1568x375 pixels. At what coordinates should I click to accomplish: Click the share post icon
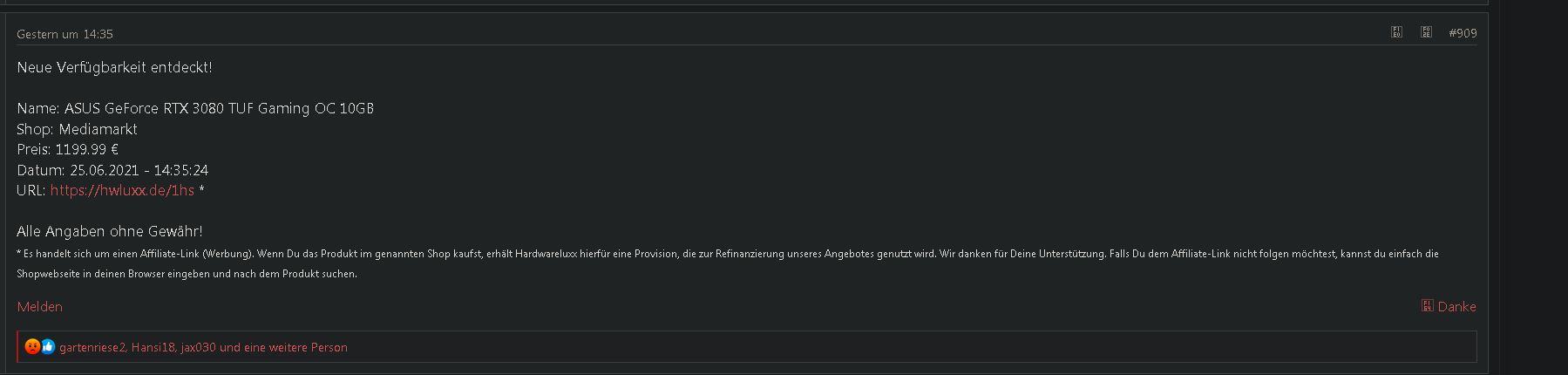click(1396, 32)
